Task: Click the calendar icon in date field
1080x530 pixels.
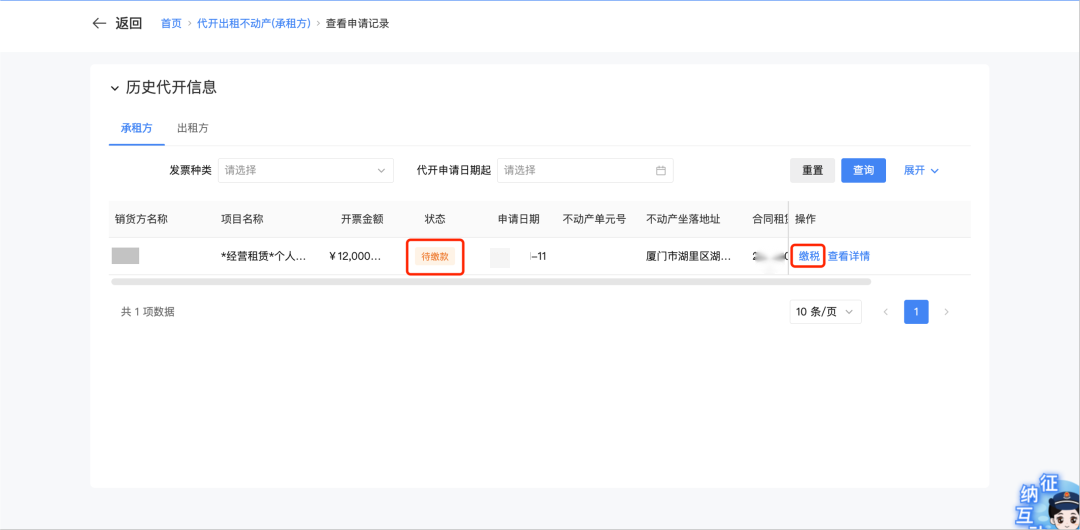Action: click(661, 170)
